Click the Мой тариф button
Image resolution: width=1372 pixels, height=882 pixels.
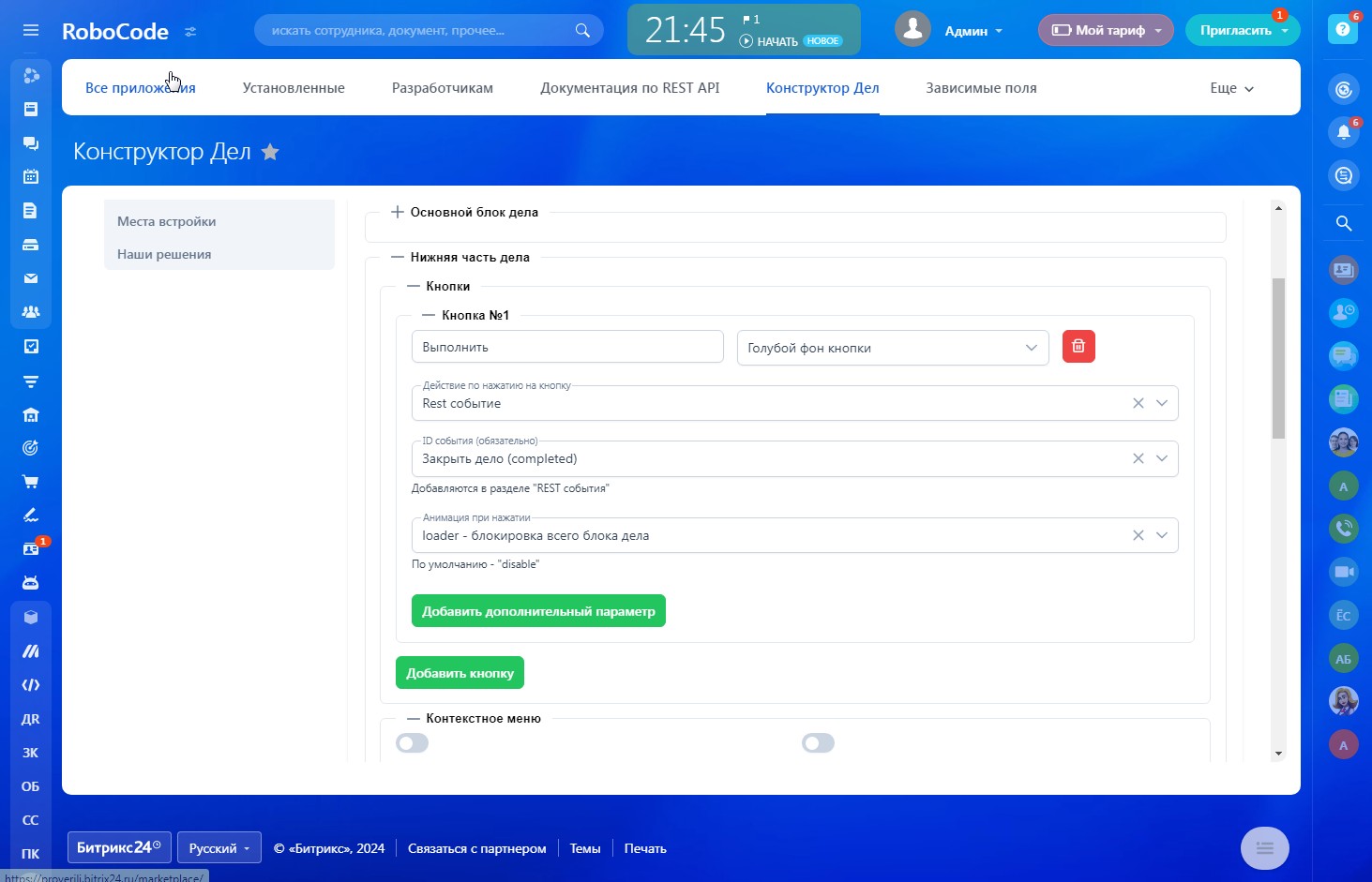pyautogui.click(x=1106, y=30)
